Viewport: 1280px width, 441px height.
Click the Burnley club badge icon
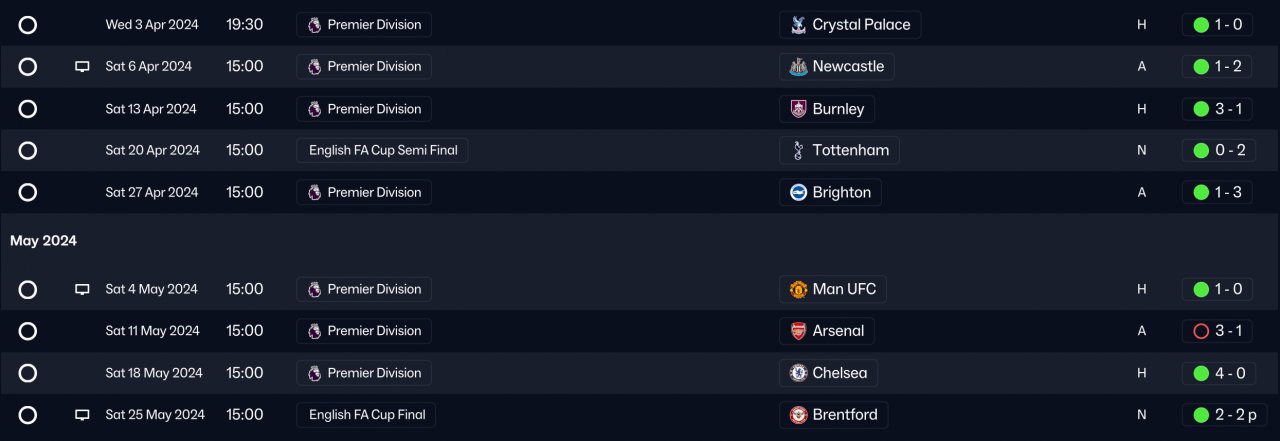pyautogui.click(x=798, y=109)
